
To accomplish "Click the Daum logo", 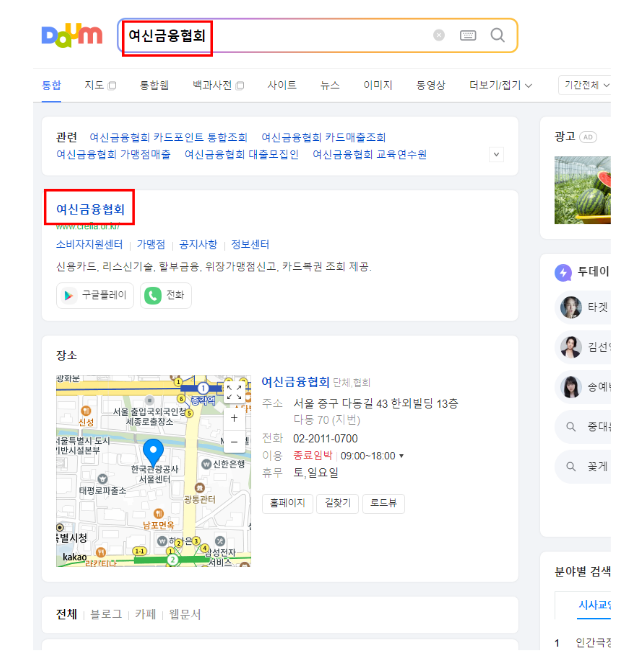I will pos(72,35).
